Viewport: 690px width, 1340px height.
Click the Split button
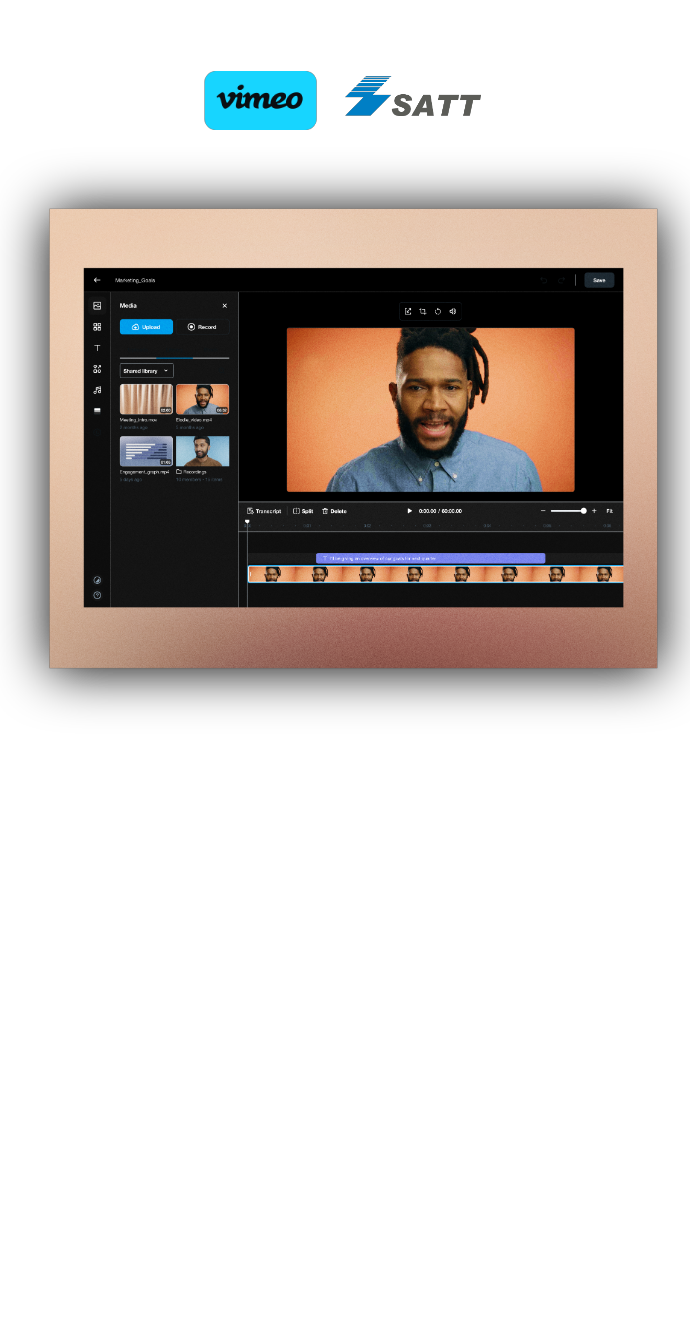pos(303,511)
